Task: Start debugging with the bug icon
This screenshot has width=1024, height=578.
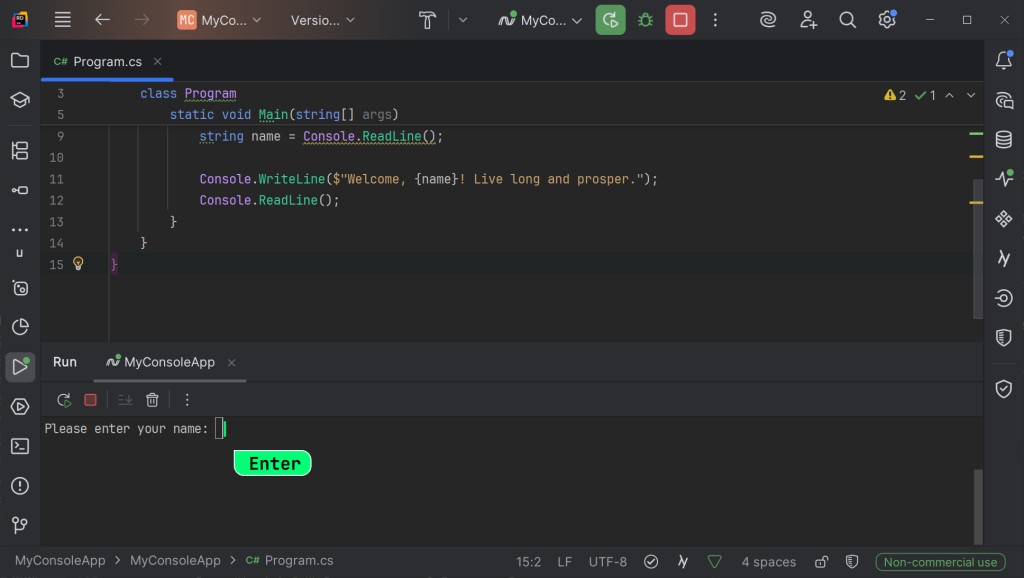Action: click(645, 20)
